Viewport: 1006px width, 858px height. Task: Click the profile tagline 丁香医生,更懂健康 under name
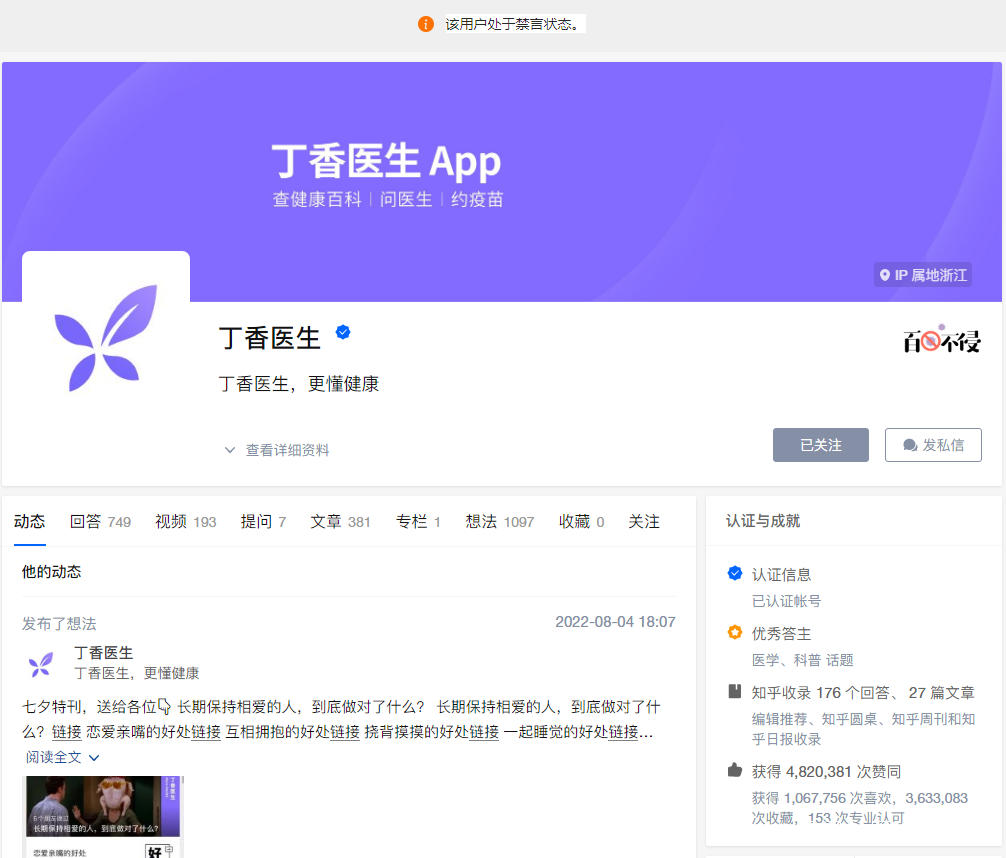(x=299, y=384)
